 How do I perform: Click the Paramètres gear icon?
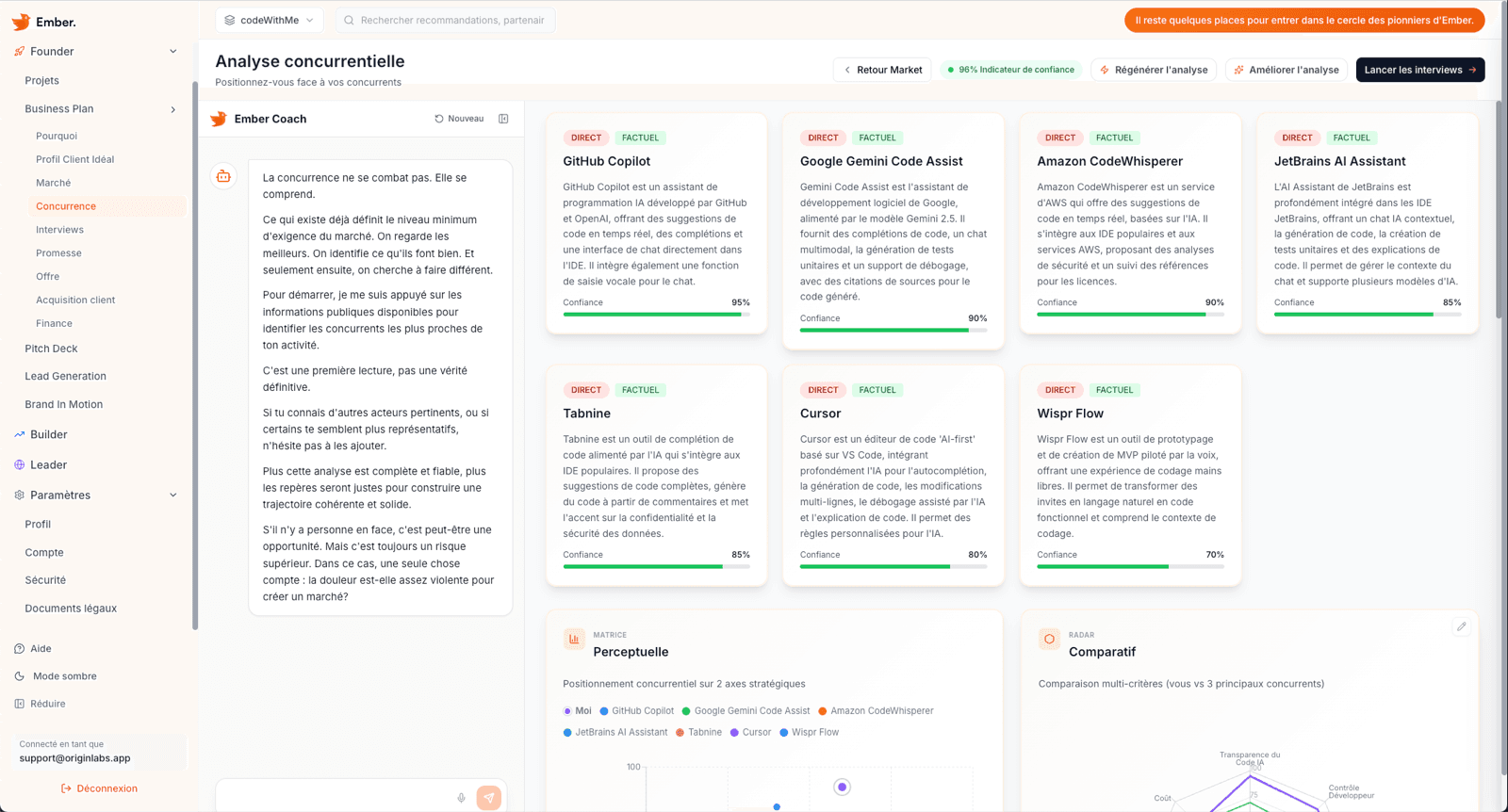(19, 495)
